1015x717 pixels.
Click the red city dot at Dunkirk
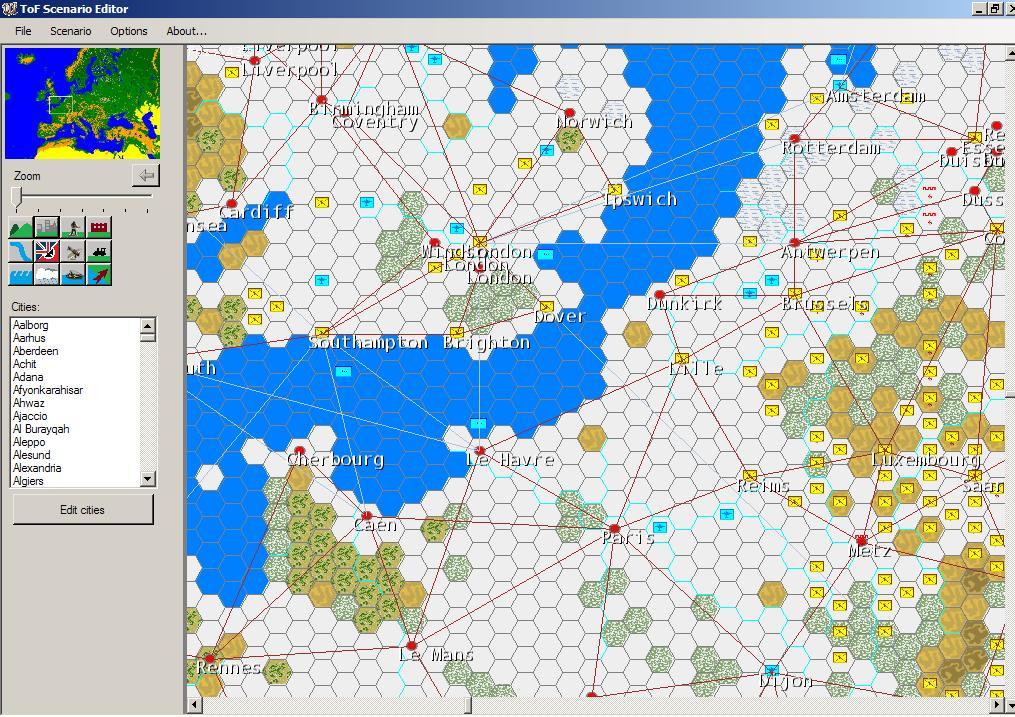(659, 294)
